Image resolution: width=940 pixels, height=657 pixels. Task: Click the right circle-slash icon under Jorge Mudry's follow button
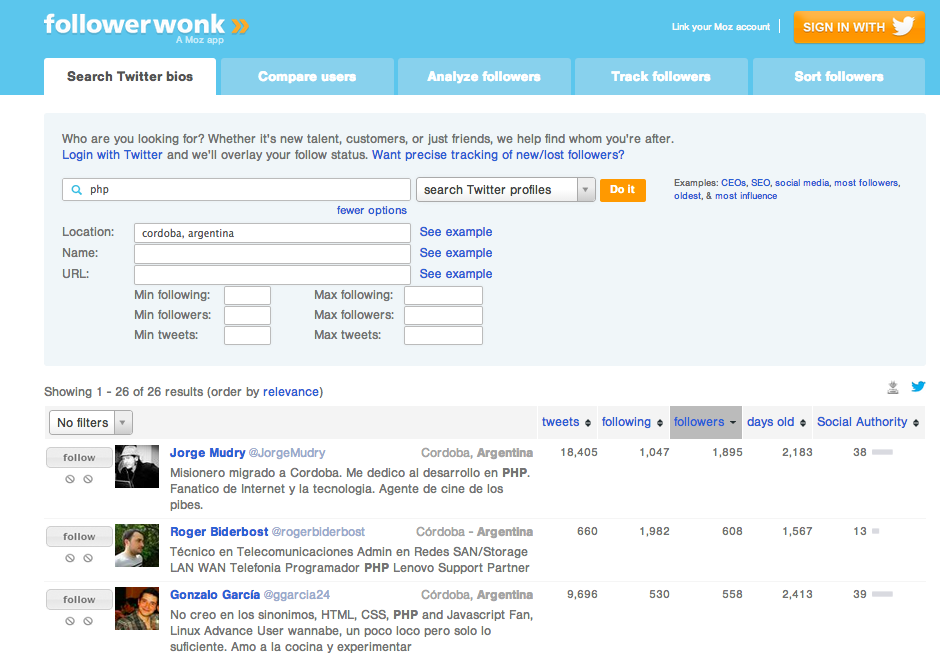(x=88, y=479)
